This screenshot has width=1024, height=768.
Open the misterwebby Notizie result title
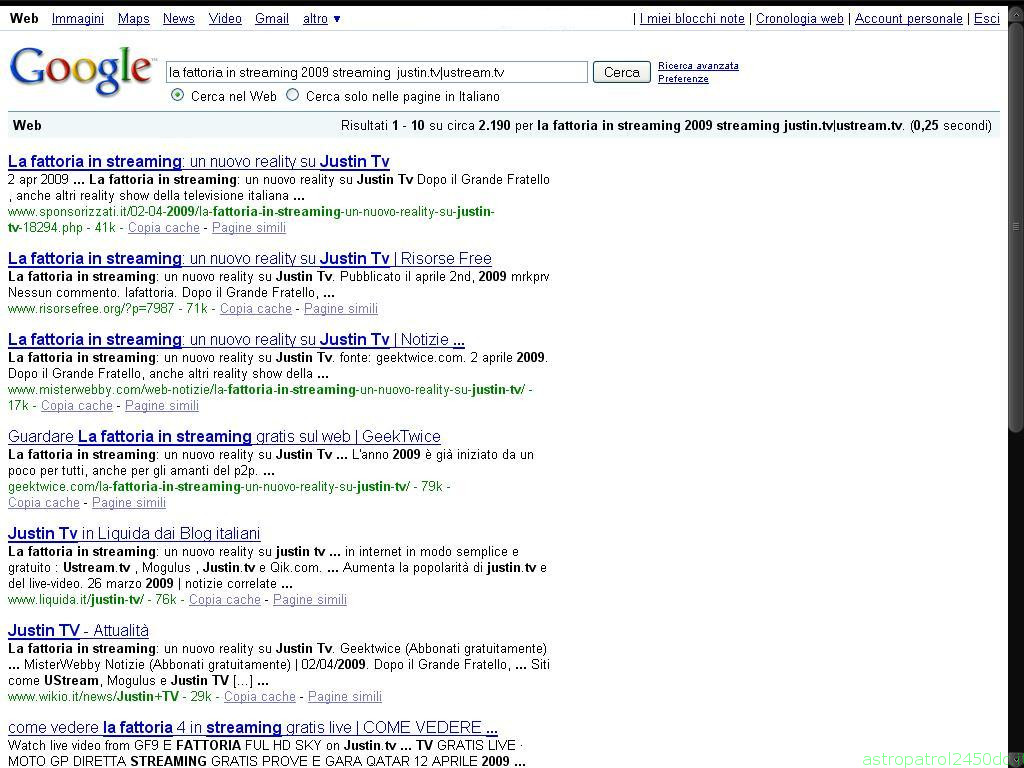(236, 340)
